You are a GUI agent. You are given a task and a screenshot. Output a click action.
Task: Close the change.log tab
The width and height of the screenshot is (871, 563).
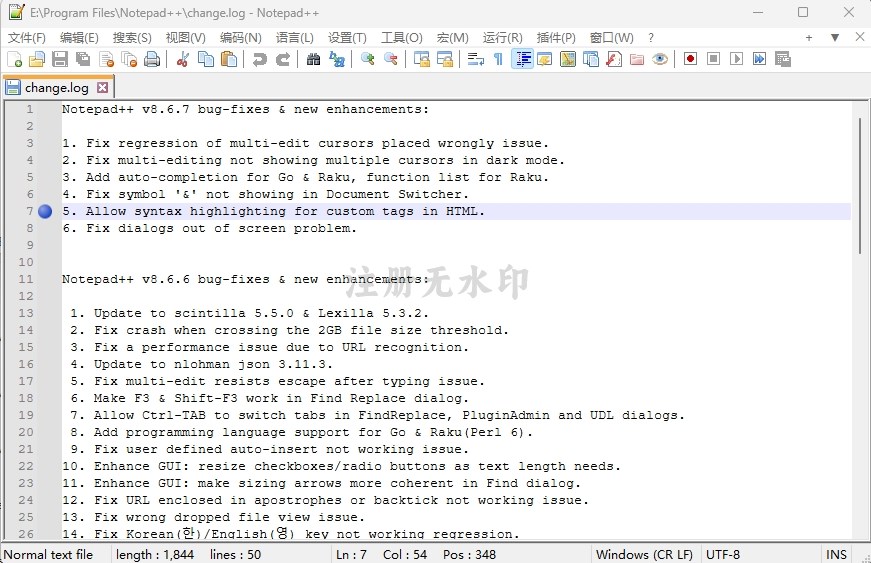(102, 88)
